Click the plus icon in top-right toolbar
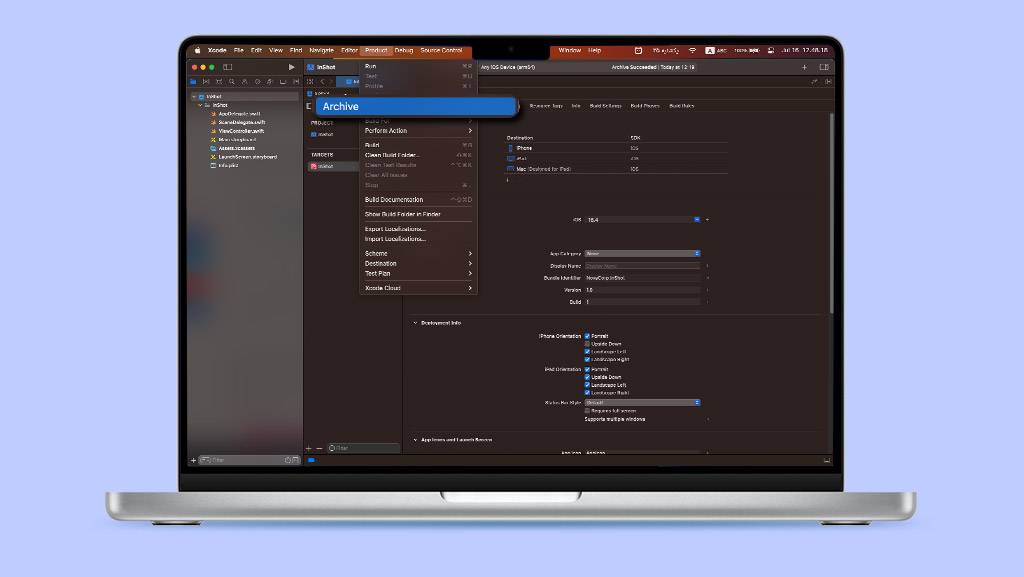1024x577 pixels. point(805,67)
